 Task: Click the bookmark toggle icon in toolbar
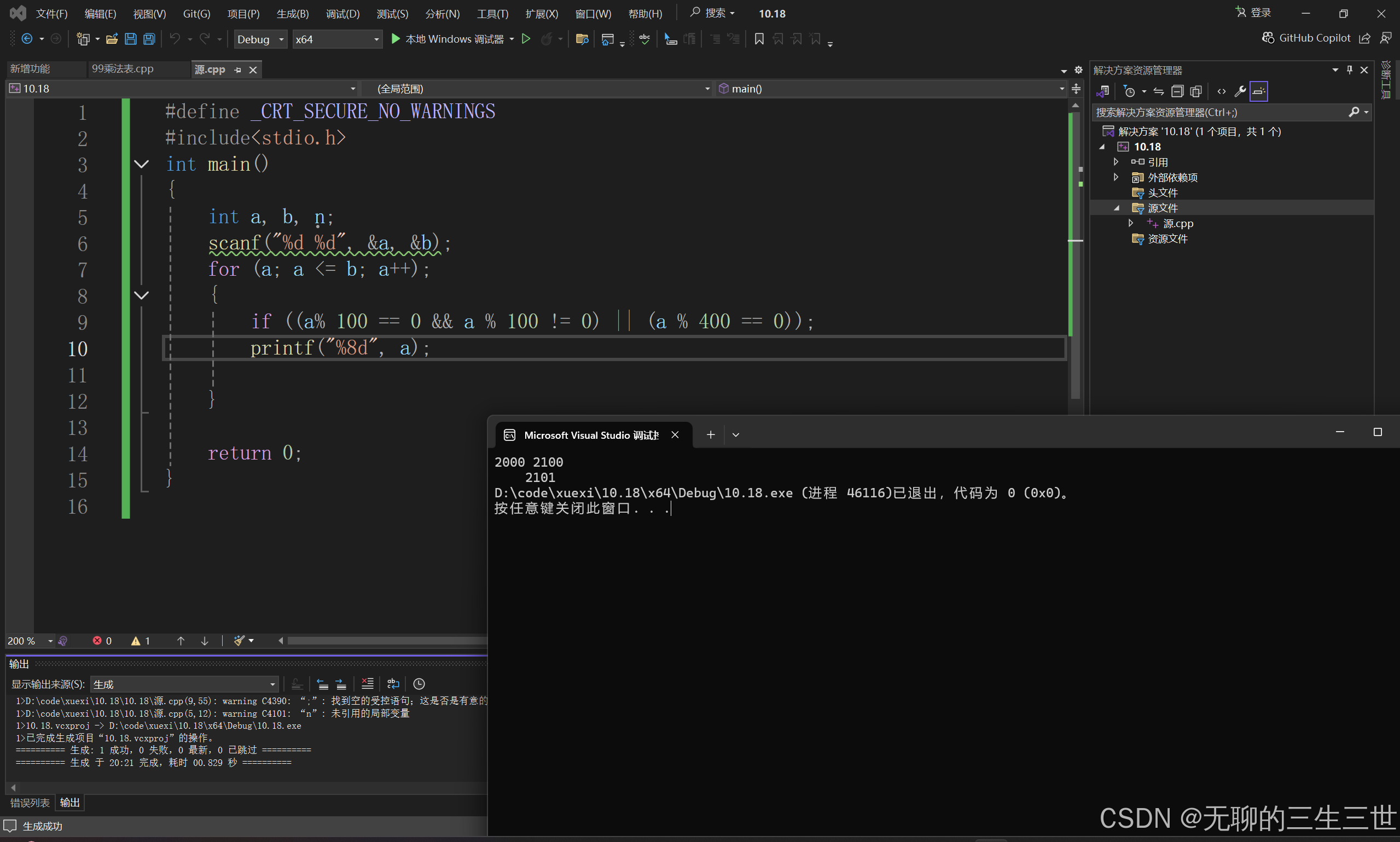759,39
